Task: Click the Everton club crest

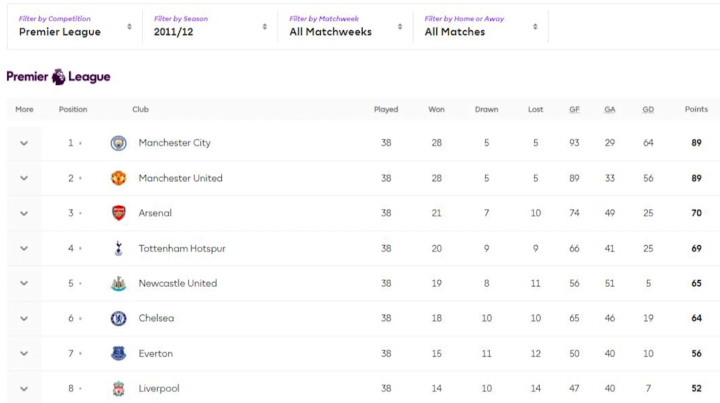Action: tap(118, 353)
